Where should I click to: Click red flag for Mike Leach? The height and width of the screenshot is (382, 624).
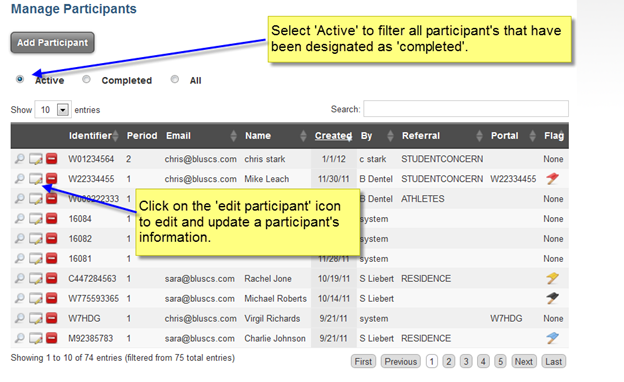point(552,179)
